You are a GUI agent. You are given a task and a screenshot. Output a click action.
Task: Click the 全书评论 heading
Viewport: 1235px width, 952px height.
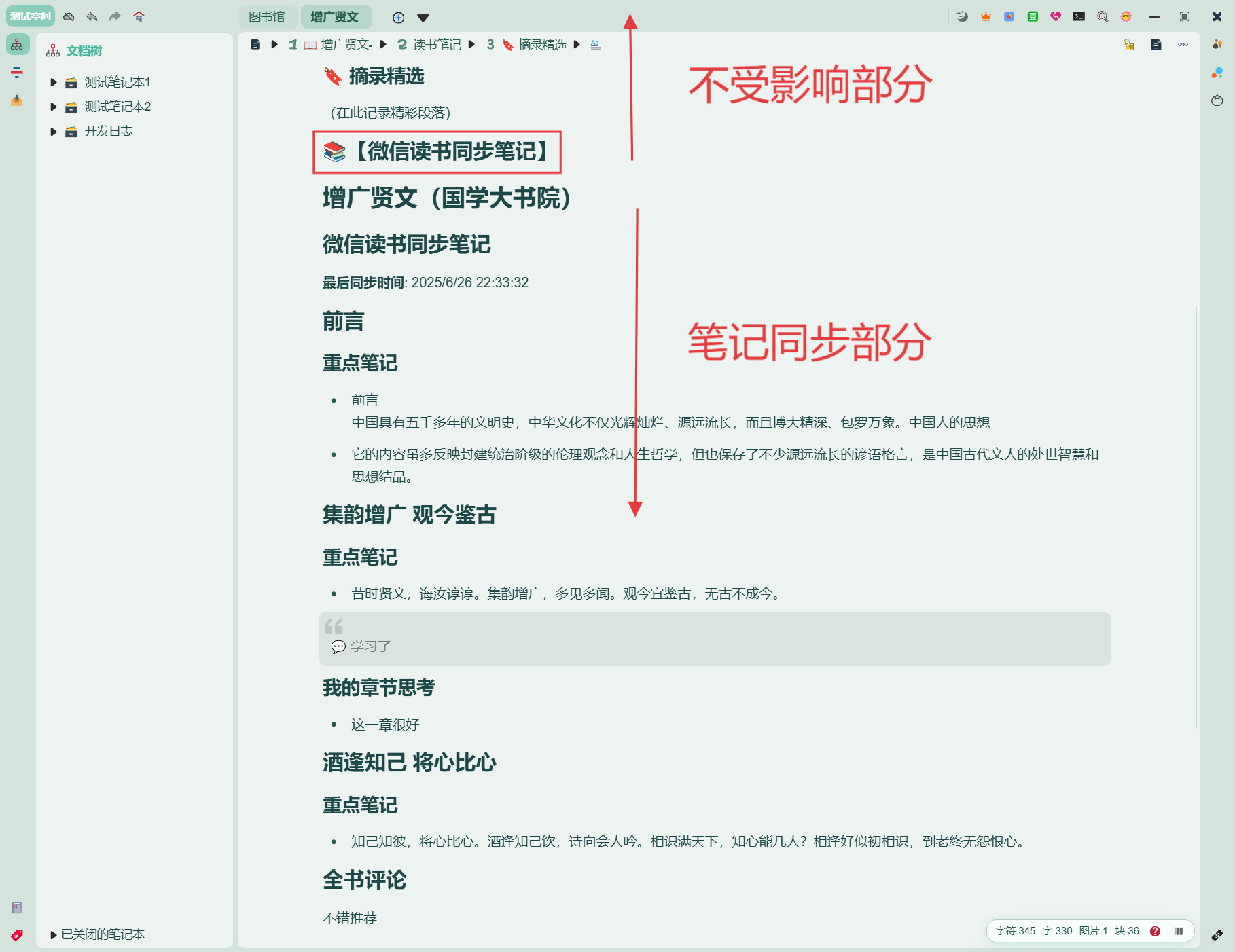tap(364, 880)
